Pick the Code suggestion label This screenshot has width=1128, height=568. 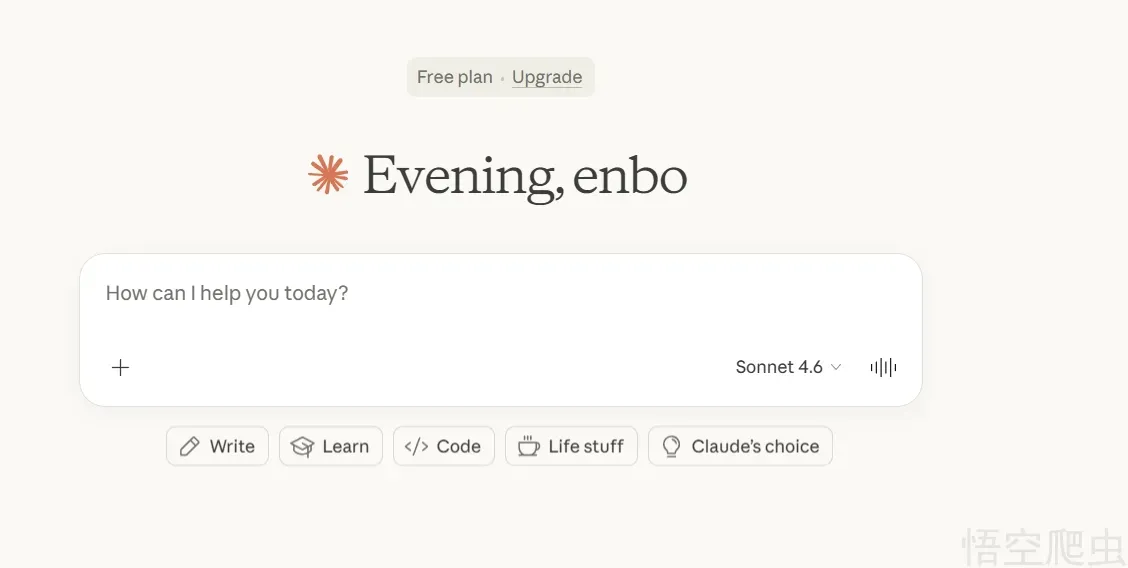pos(459,446)
